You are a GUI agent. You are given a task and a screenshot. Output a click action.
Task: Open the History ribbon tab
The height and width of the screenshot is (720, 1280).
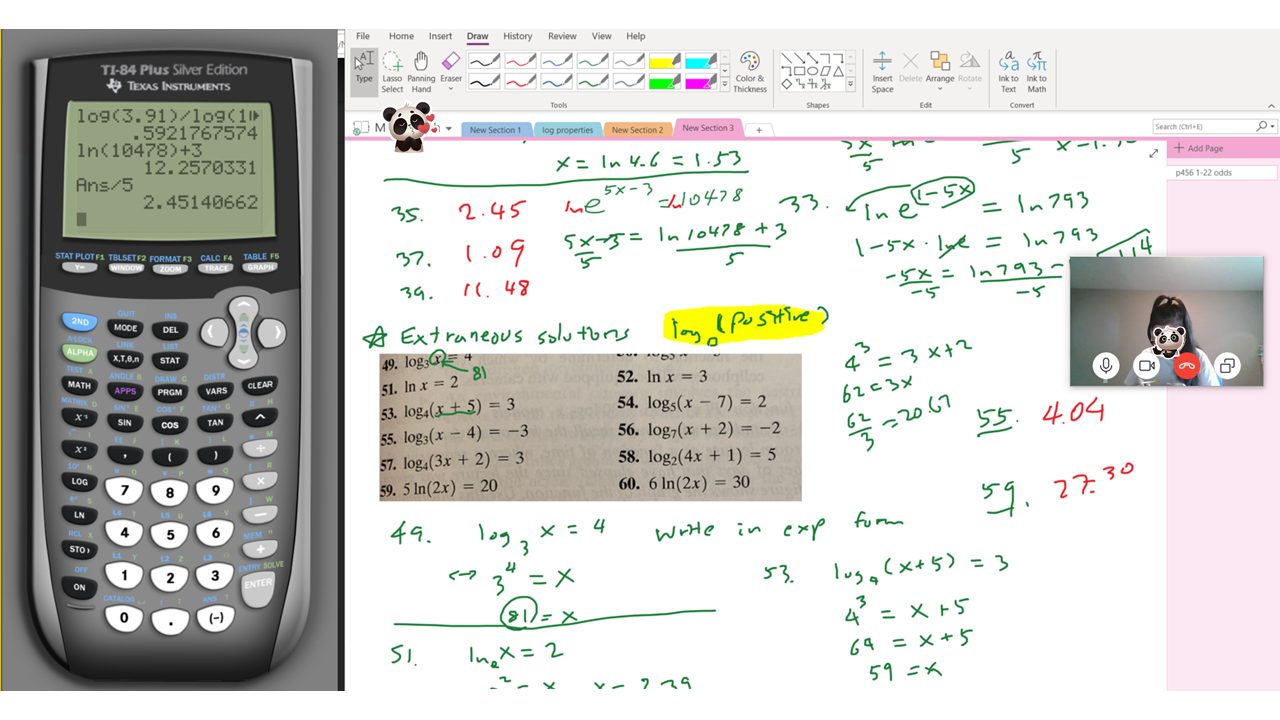(x=517, y=36)
